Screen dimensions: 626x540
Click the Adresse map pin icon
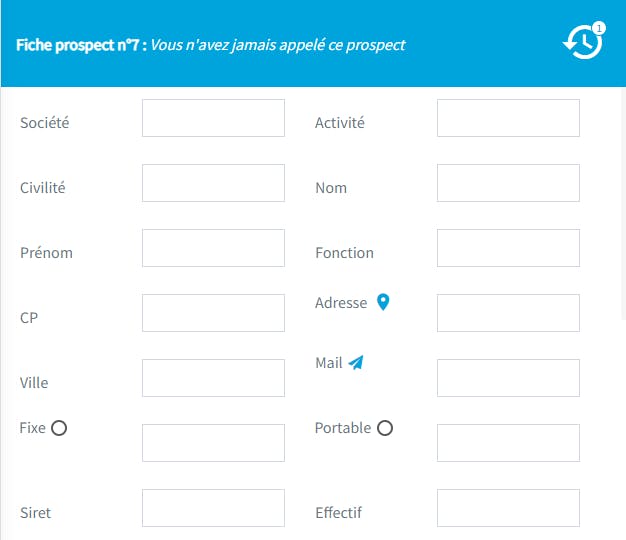tap(382, 302)
